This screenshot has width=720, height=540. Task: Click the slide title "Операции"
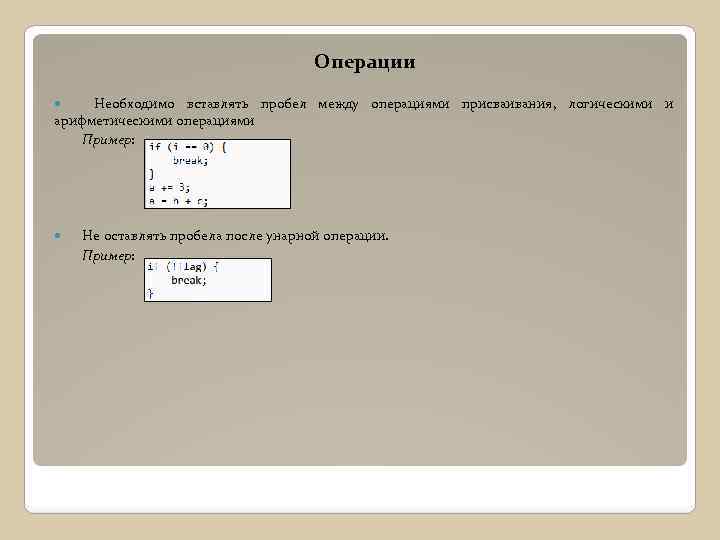pyautogui.click(x=365, y=62)
